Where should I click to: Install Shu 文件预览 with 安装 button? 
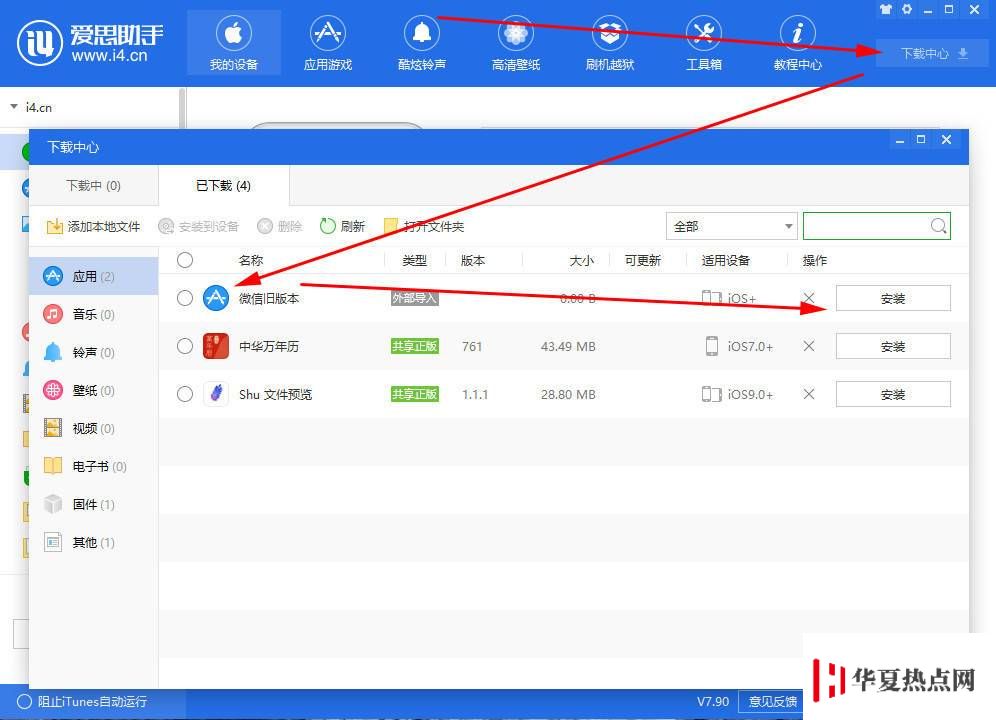tap(893, 394)
